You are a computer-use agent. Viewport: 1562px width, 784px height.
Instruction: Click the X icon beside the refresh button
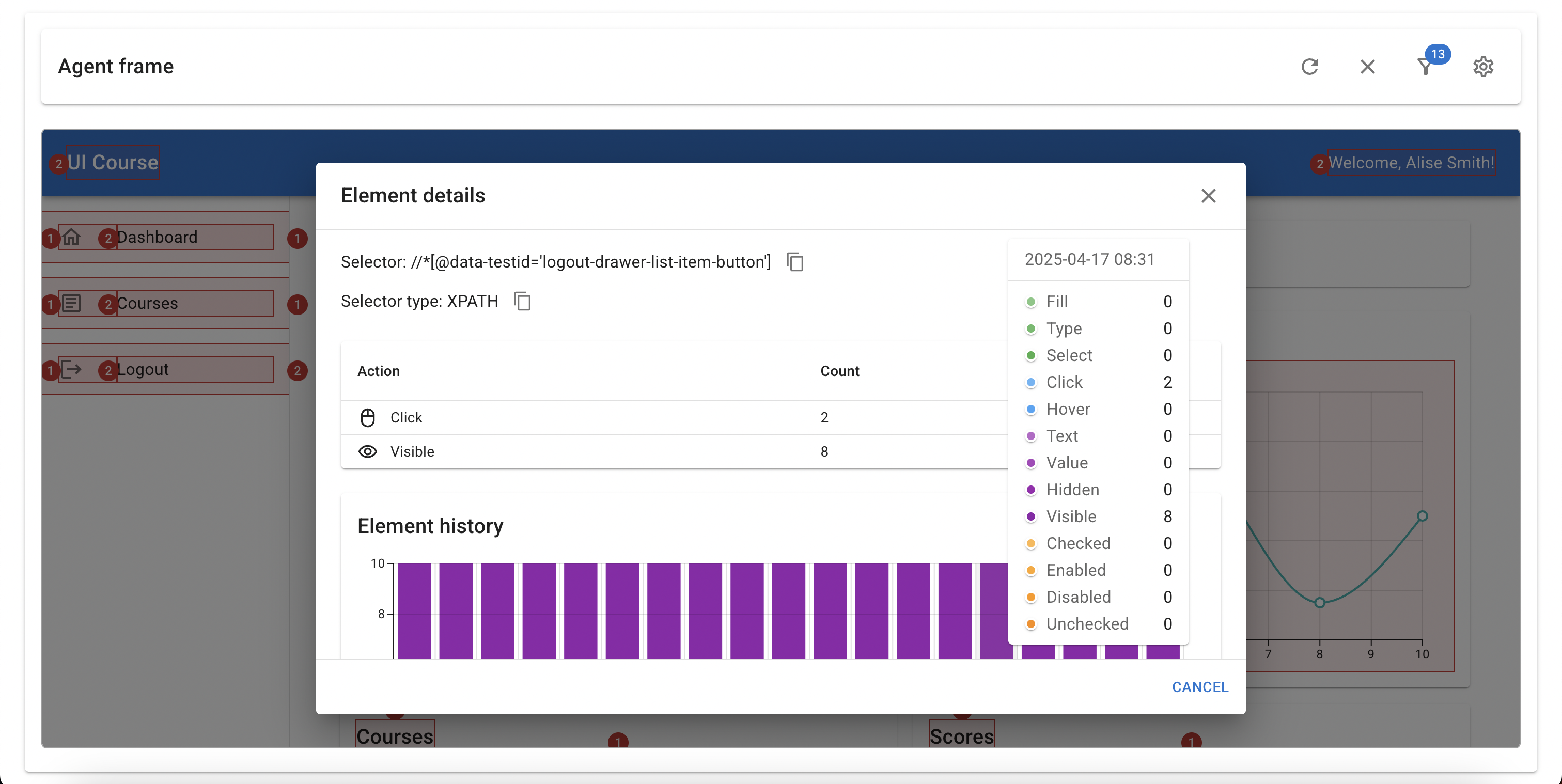(x=1367, y=67)
